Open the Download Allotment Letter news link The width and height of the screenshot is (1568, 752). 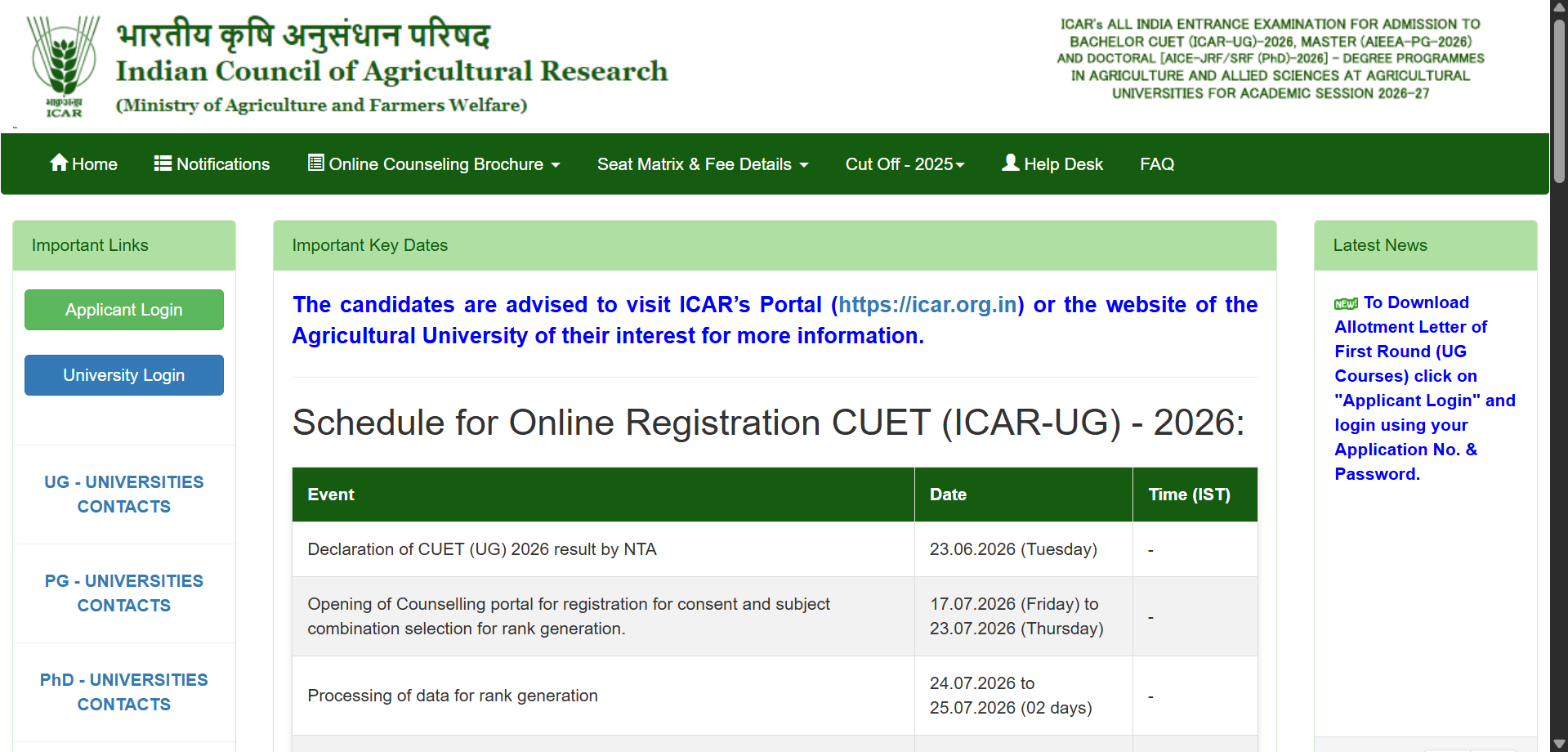click(1425, 388)
